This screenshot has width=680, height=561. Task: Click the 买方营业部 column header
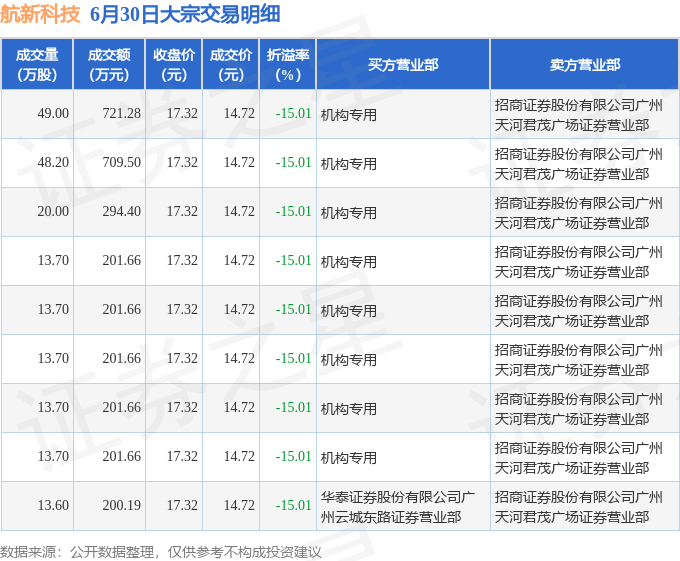(403, 64)
